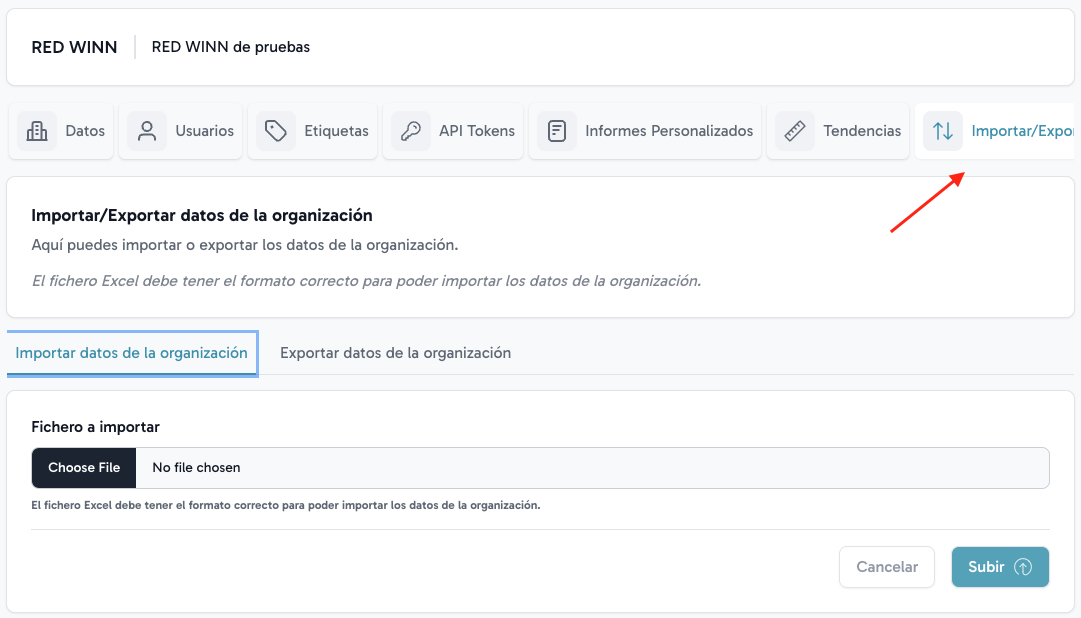
Task: Go to the Etiquetas tab label
Action: pos(336,131)
